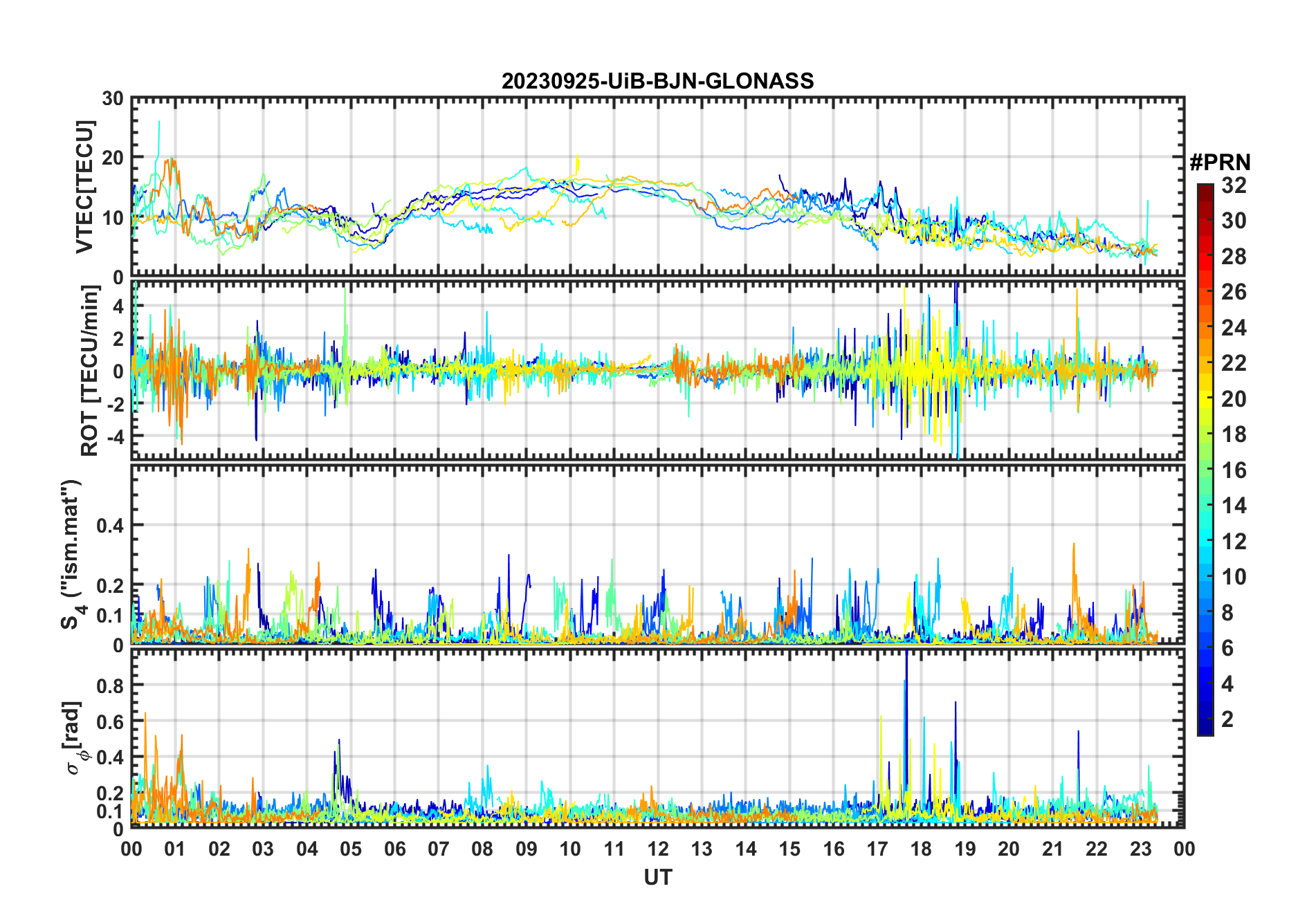Click the 12 hour tick on UT axis
The image size is (1316, 920).
coord(657,849)
